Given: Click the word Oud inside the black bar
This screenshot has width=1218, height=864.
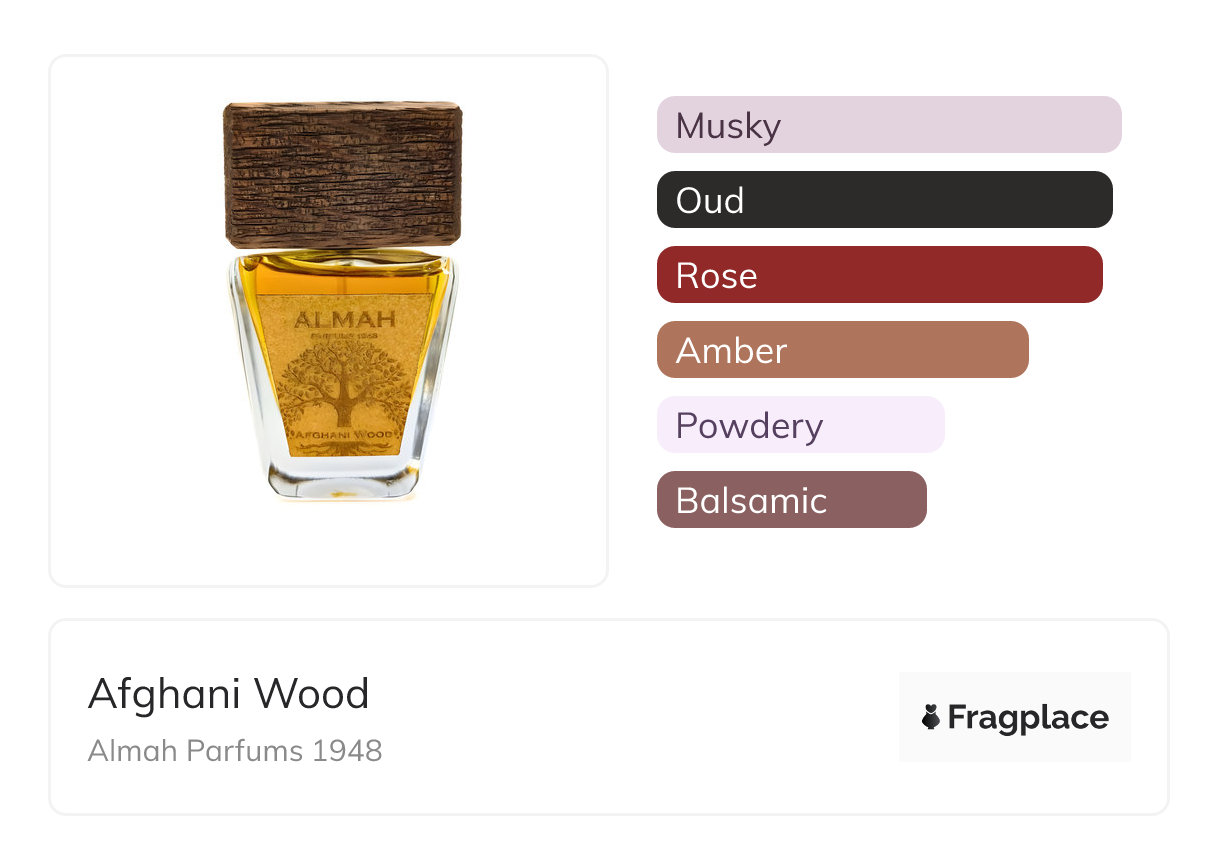Looking at the screenshot, I should (x=710, y=201).
